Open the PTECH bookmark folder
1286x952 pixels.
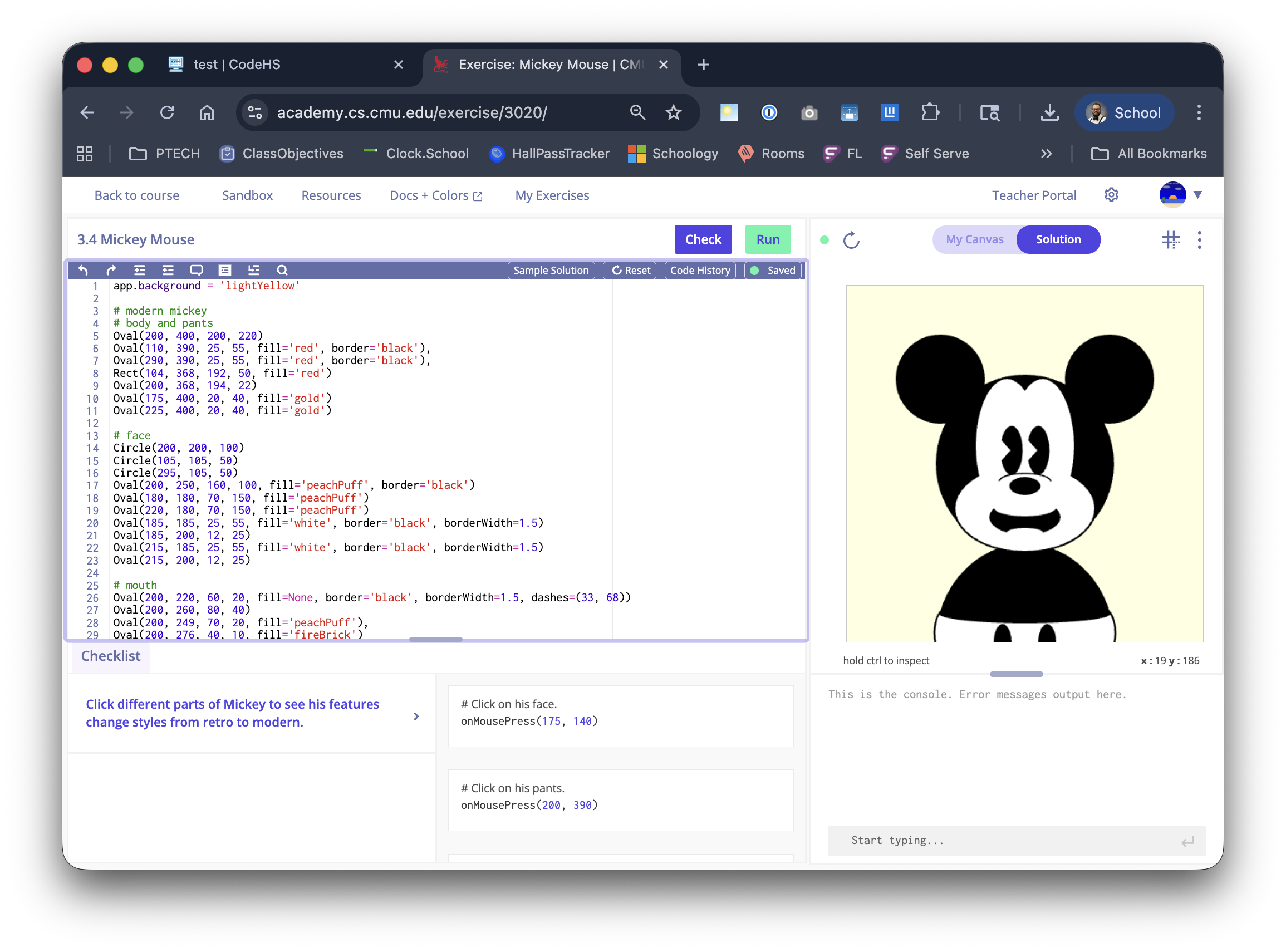coord(164,153)
